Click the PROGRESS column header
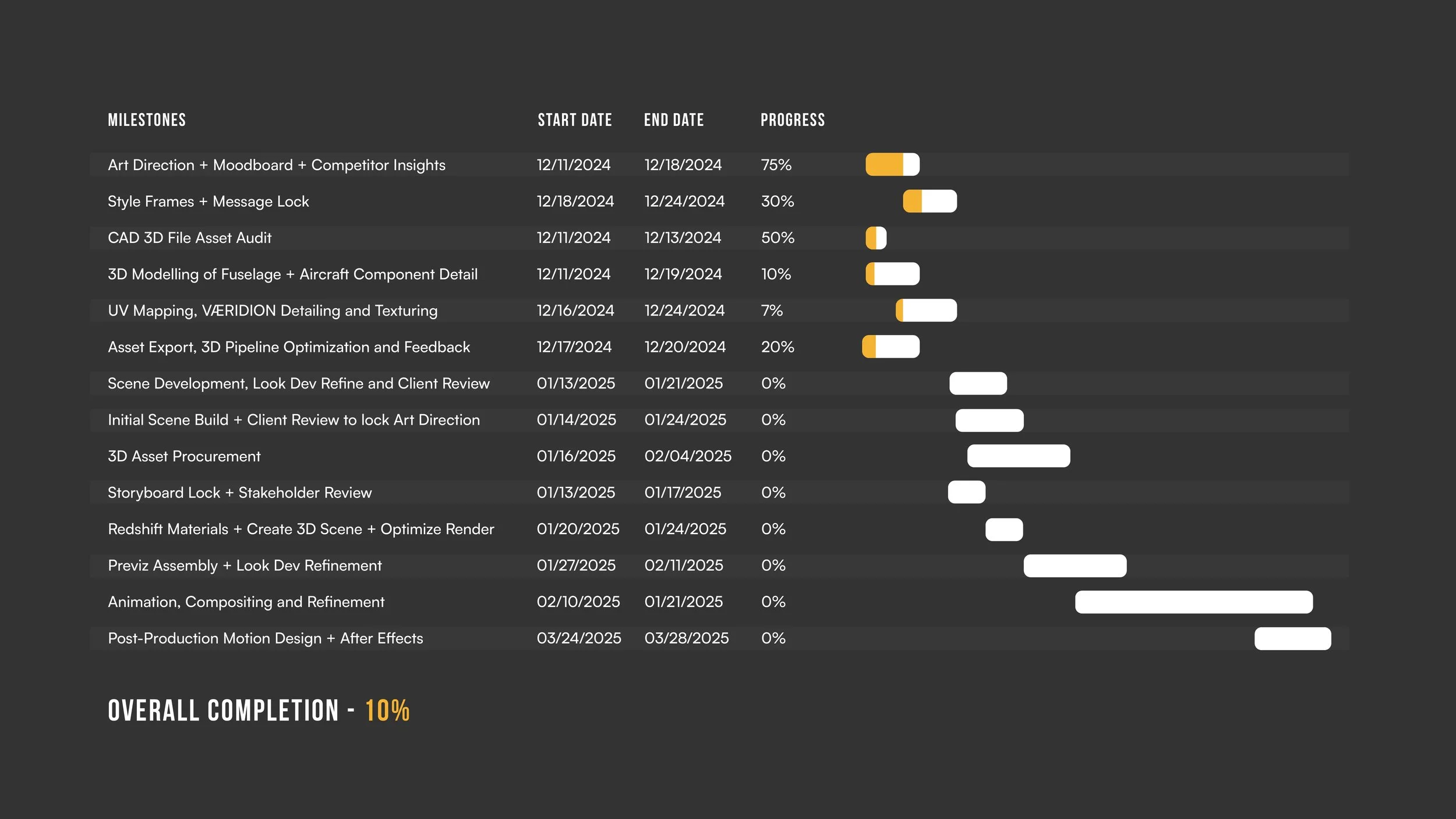Image resolution: width=1456 pixels, height=819 pixels. point(793,121)
